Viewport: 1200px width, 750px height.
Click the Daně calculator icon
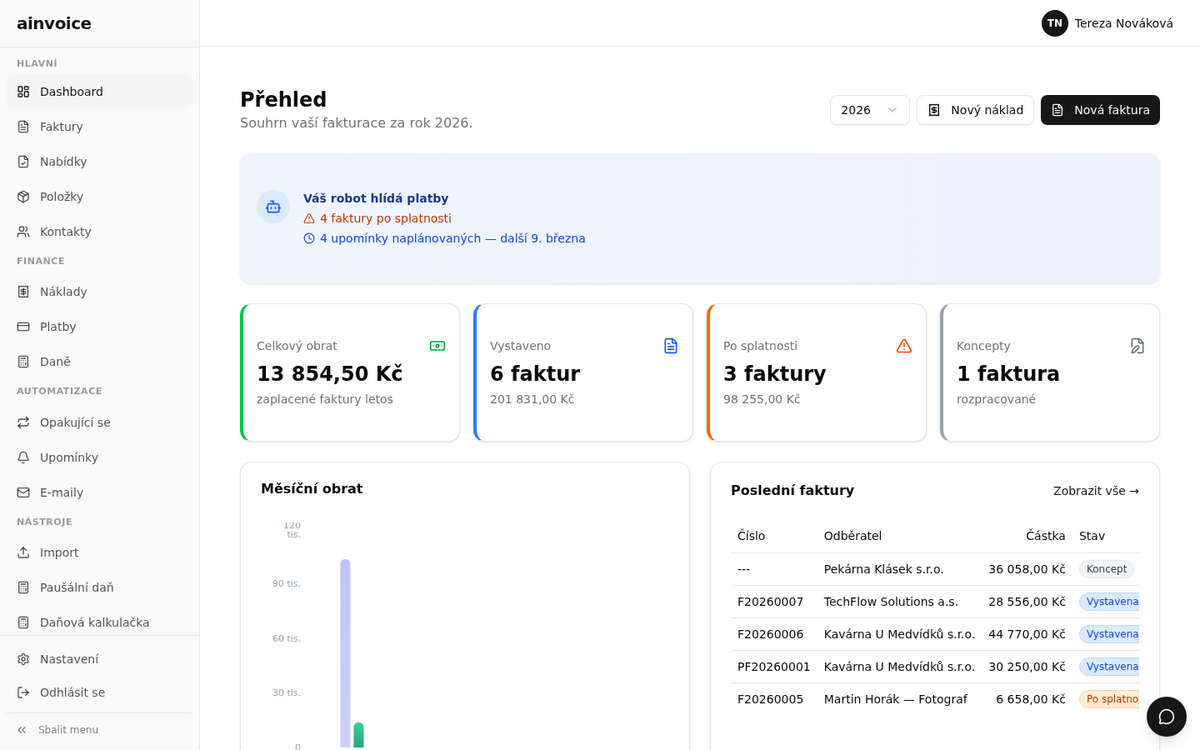(23, 362)
